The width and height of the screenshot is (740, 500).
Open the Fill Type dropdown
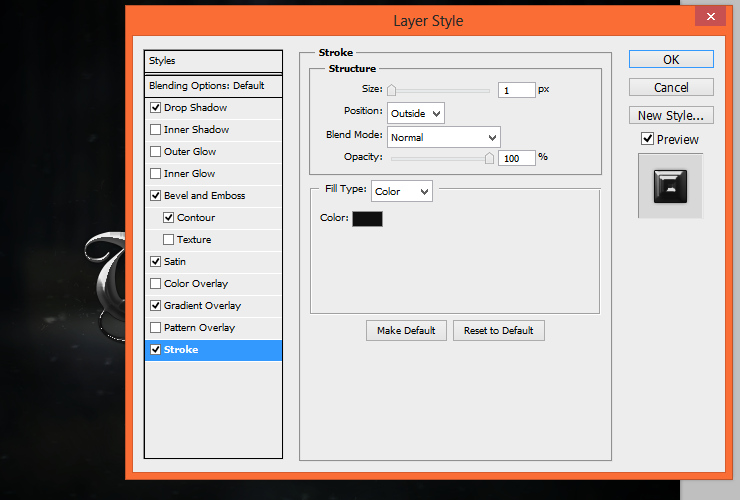tap(402, 191)
